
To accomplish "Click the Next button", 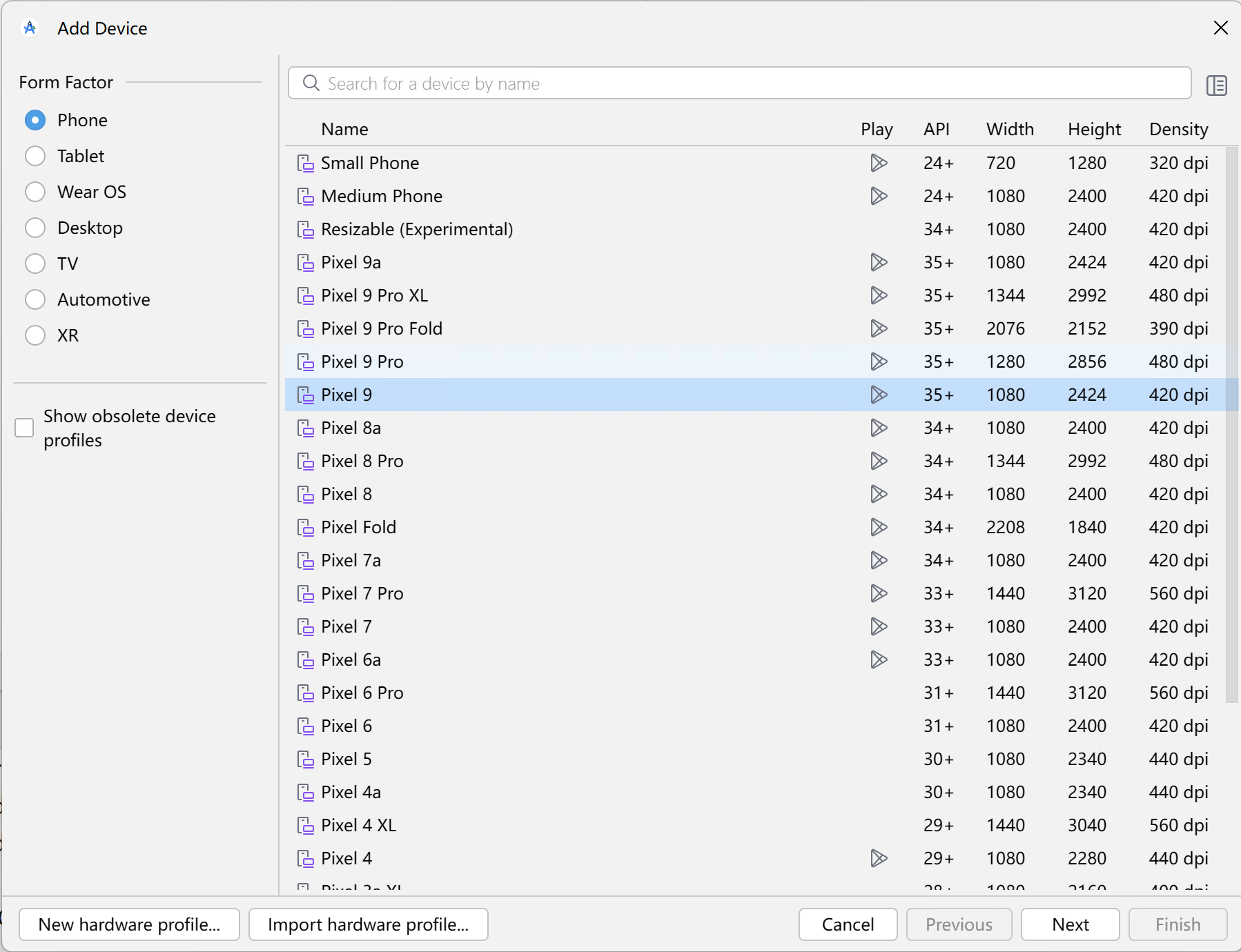I will coord(1070,924).
